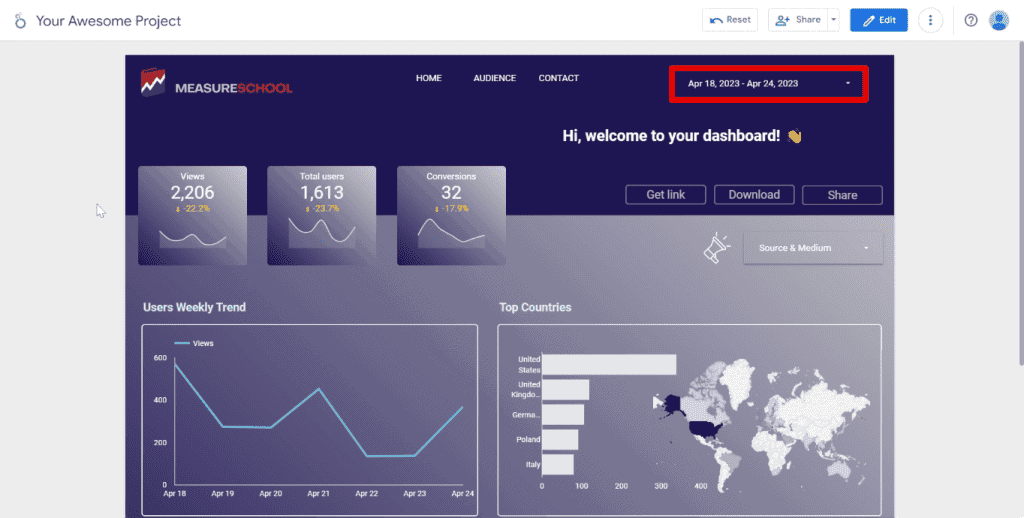Click the Your Awesome Project report title

(108, 21)
